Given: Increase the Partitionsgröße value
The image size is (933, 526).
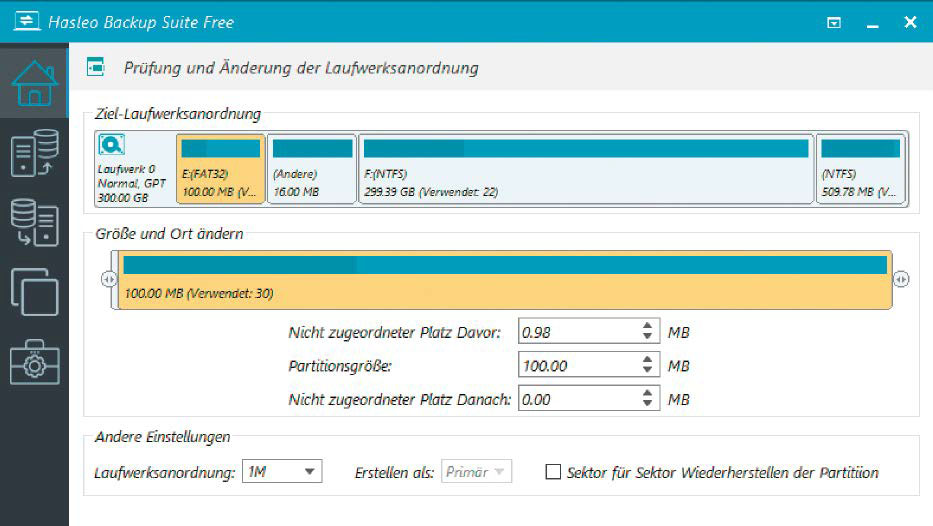Looking at the screenshot, I should 647,359.
